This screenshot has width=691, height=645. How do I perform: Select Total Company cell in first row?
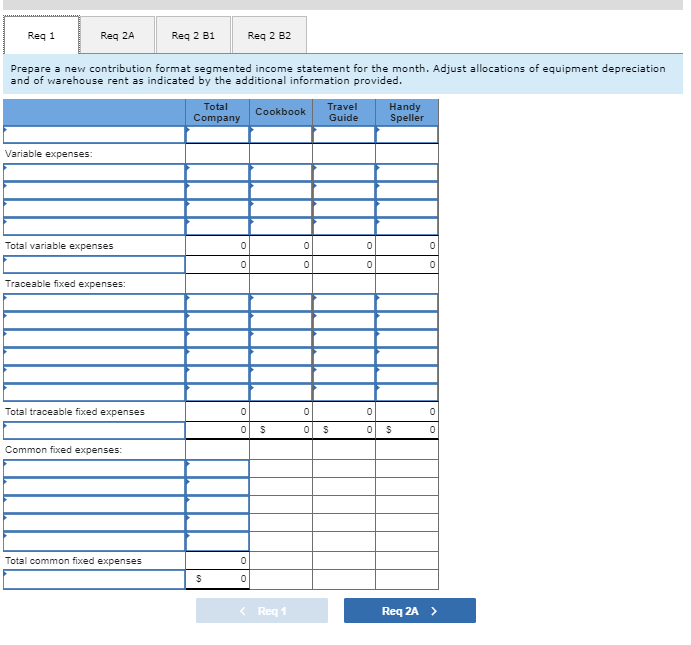pyautogui.click(x=218, y=135)
